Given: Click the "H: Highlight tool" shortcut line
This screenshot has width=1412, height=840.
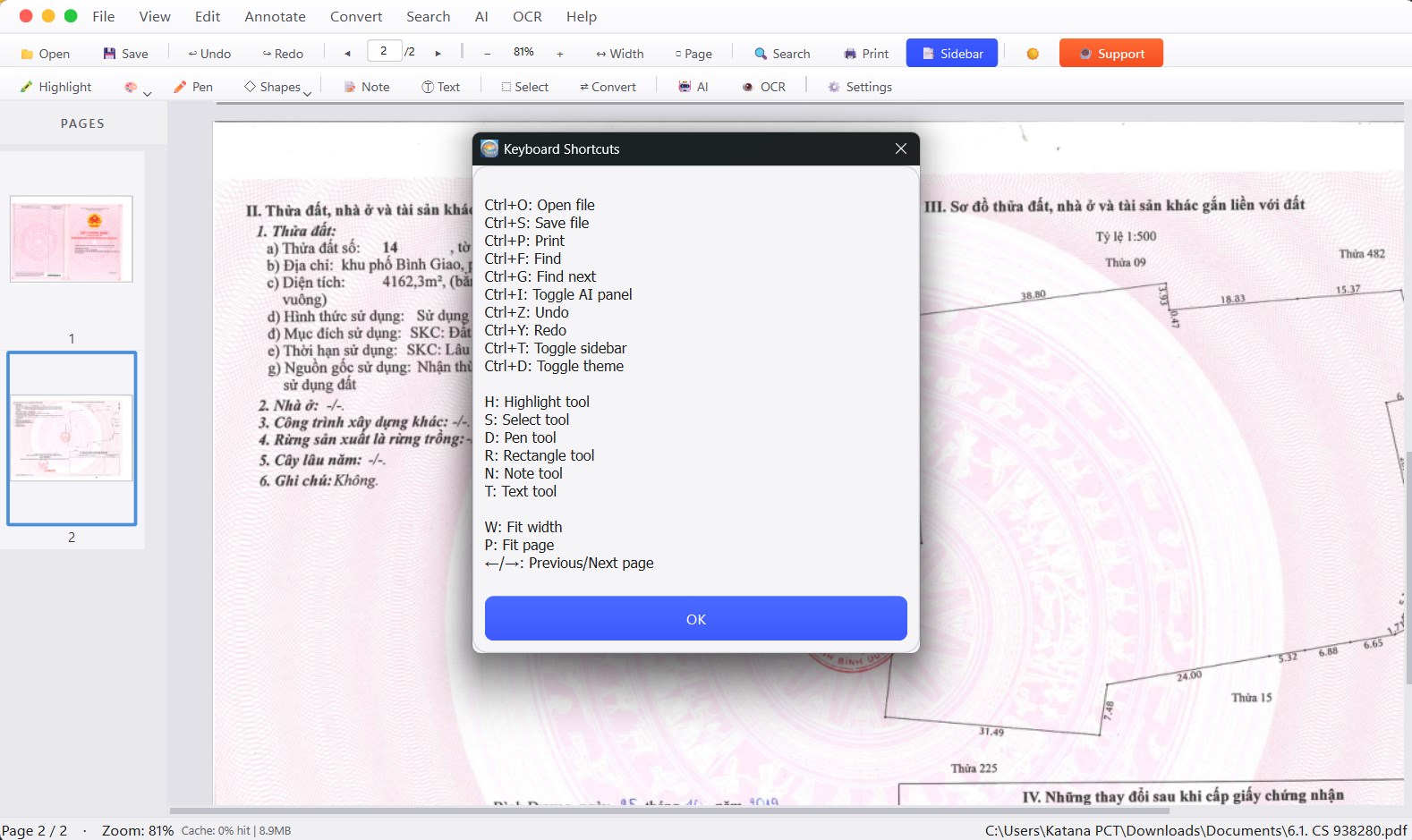Looking at the screenshot, I should pos(537,402).
